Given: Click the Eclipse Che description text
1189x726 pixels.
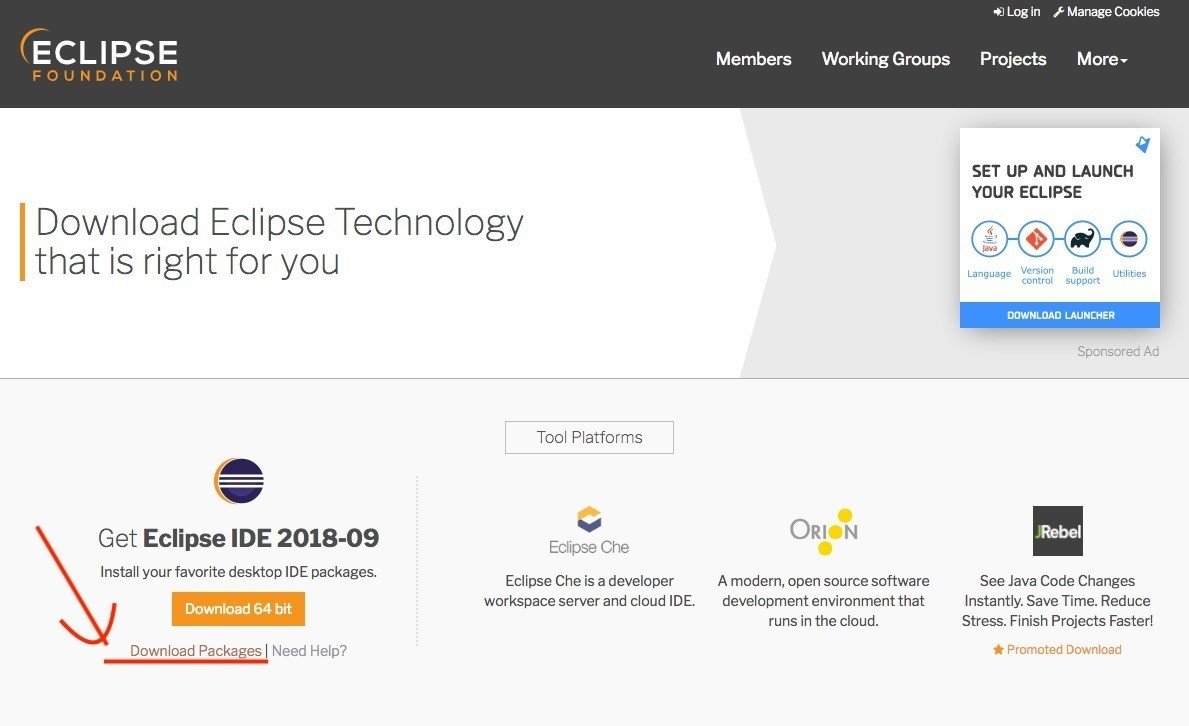Looking at the screenshot, I should pos(589,591).
